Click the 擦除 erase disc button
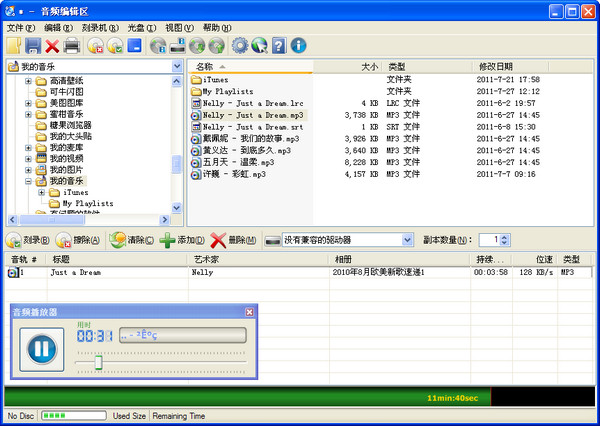The width and height of the screenshot is (600, 426). (x=78, y=240)
